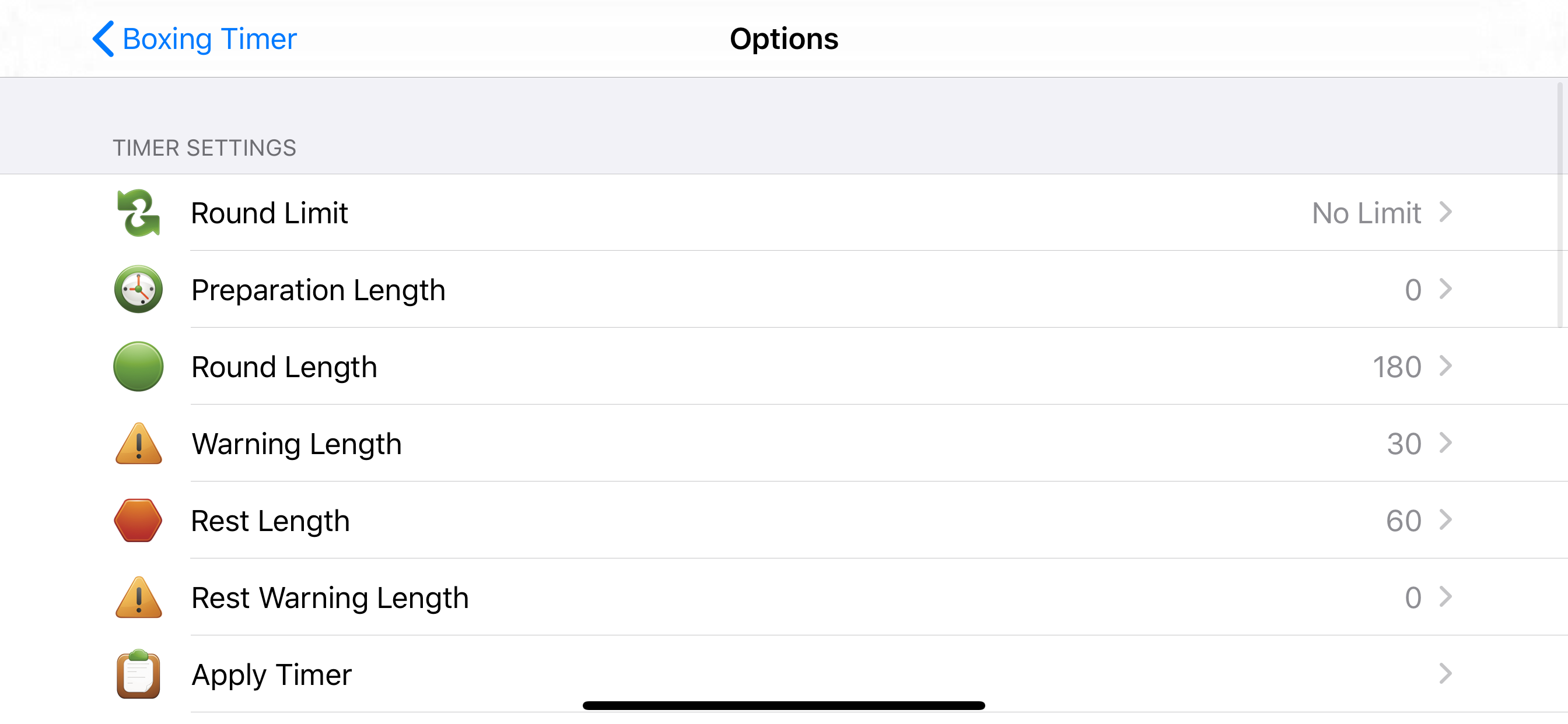Select the Rest Warning Length menu label
Screen dimensions: 1568x724
click(330, 598)
